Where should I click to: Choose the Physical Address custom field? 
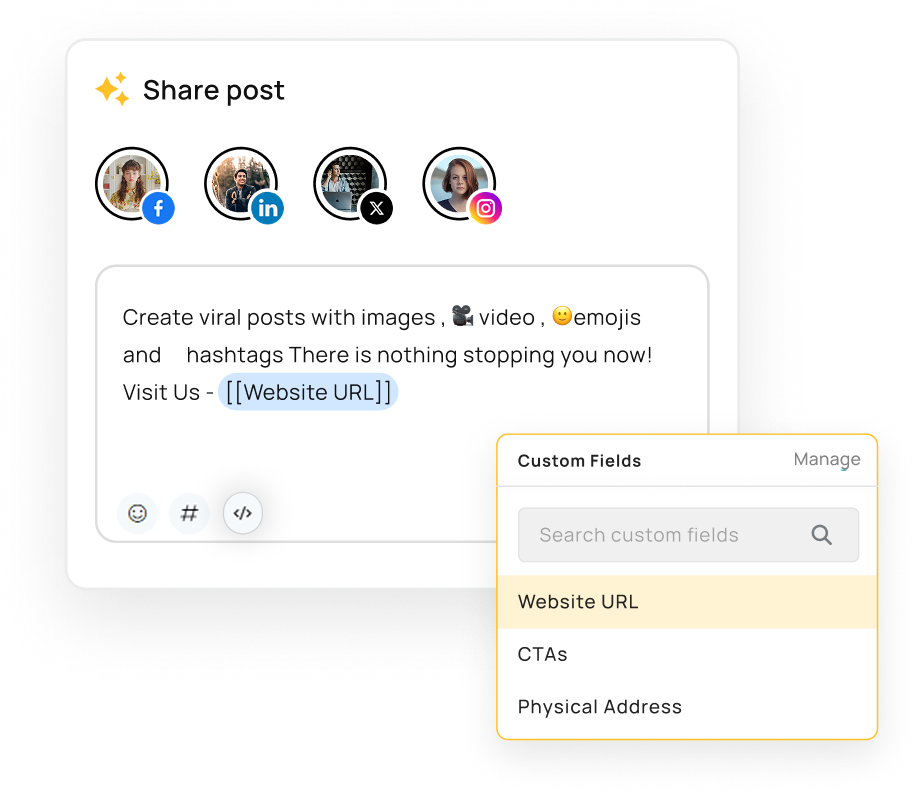pyautogui.click(x=687, y=706)
